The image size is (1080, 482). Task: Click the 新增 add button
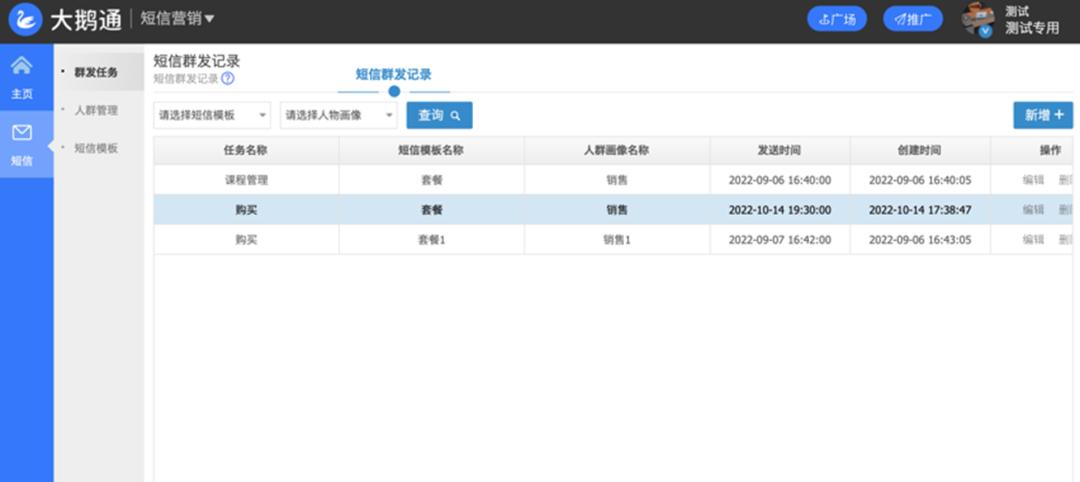point(1043,115)
